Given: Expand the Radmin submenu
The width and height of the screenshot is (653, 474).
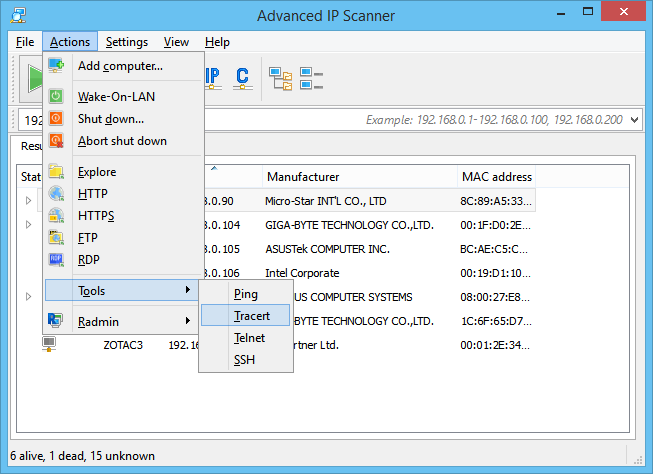Looking at the screenshot, I should point(123,321).
